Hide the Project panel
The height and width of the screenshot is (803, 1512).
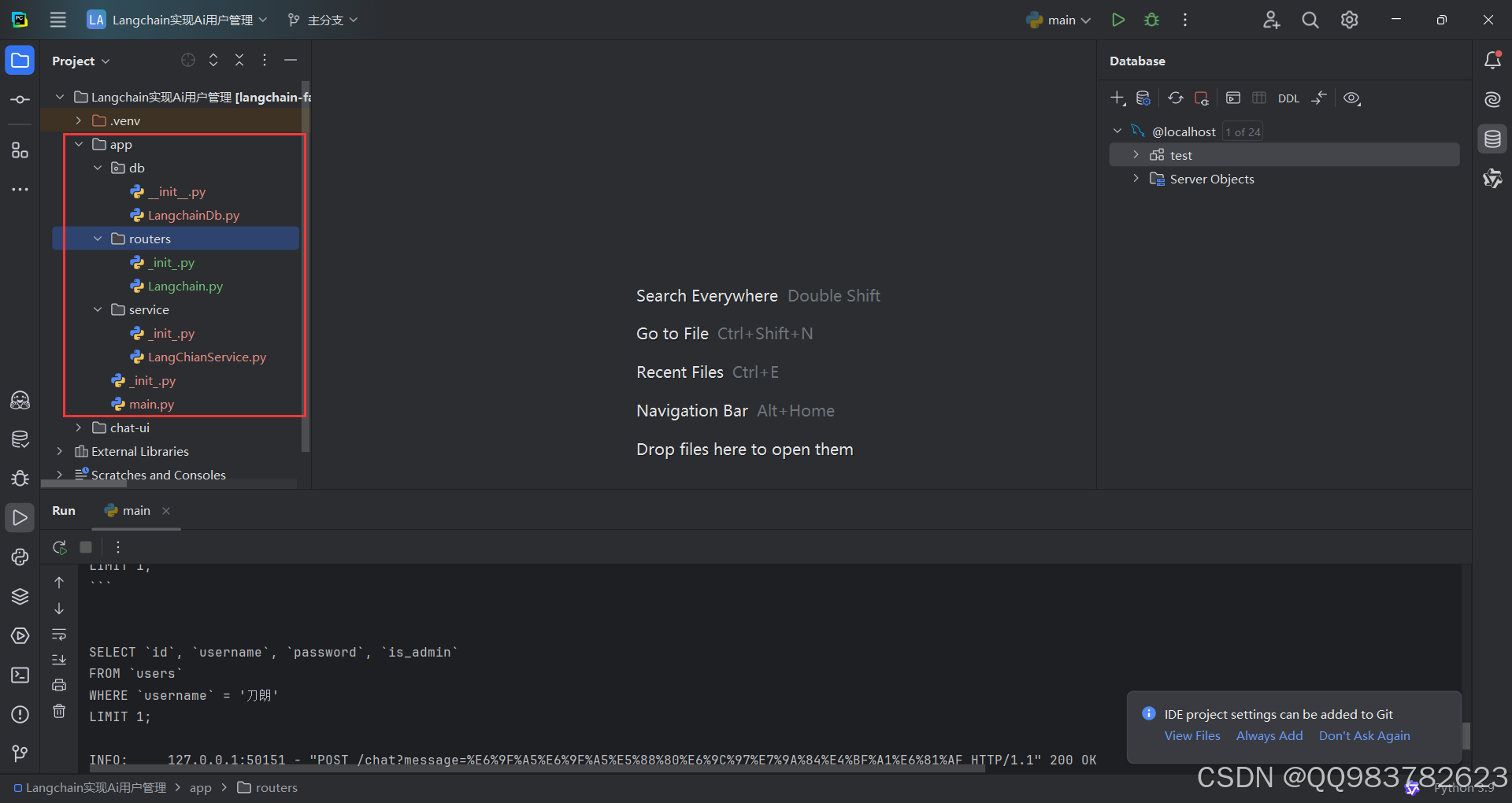click(x=291, y=60)
